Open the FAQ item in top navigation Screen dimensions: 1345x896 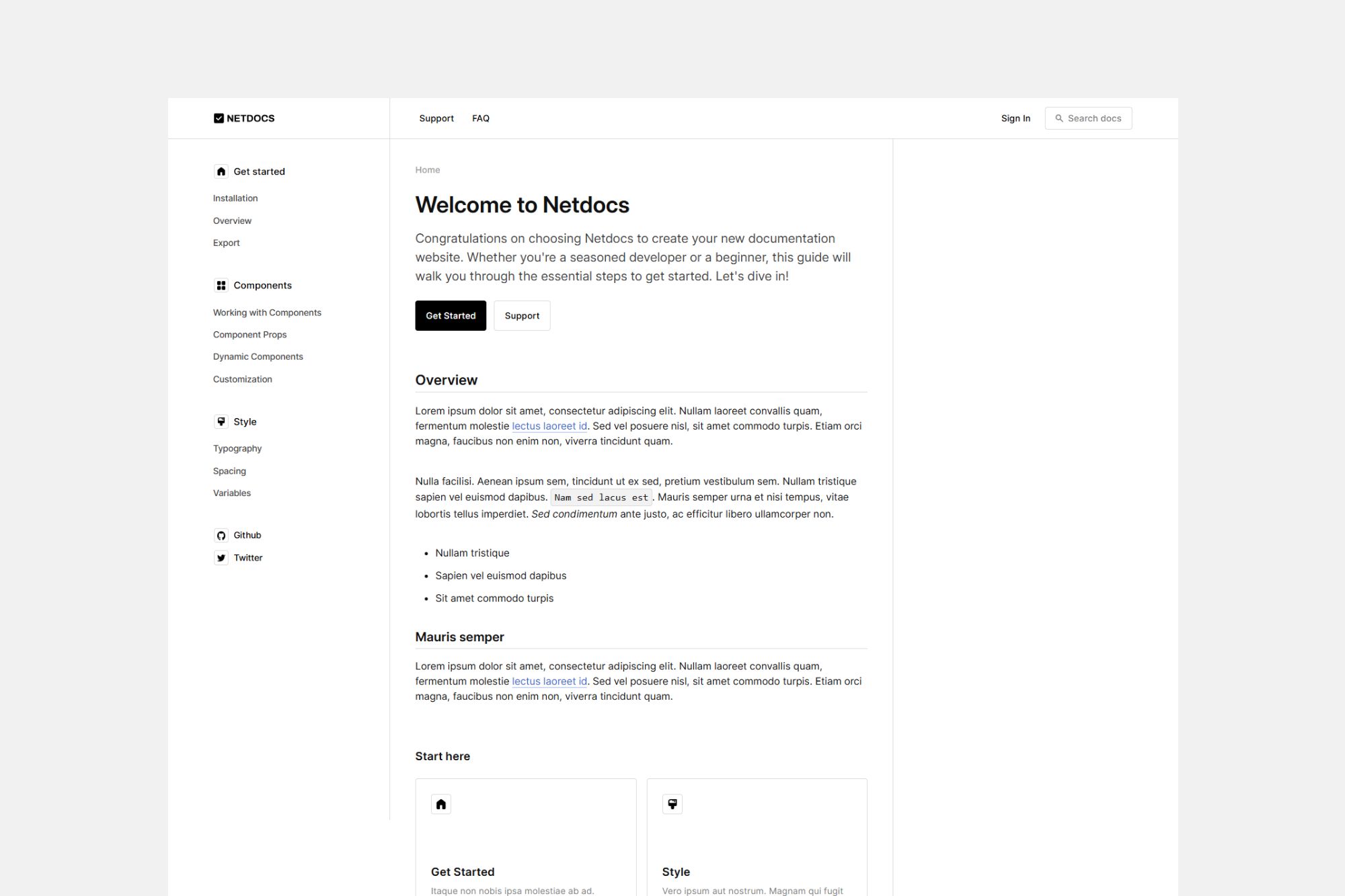pos(481,118)
